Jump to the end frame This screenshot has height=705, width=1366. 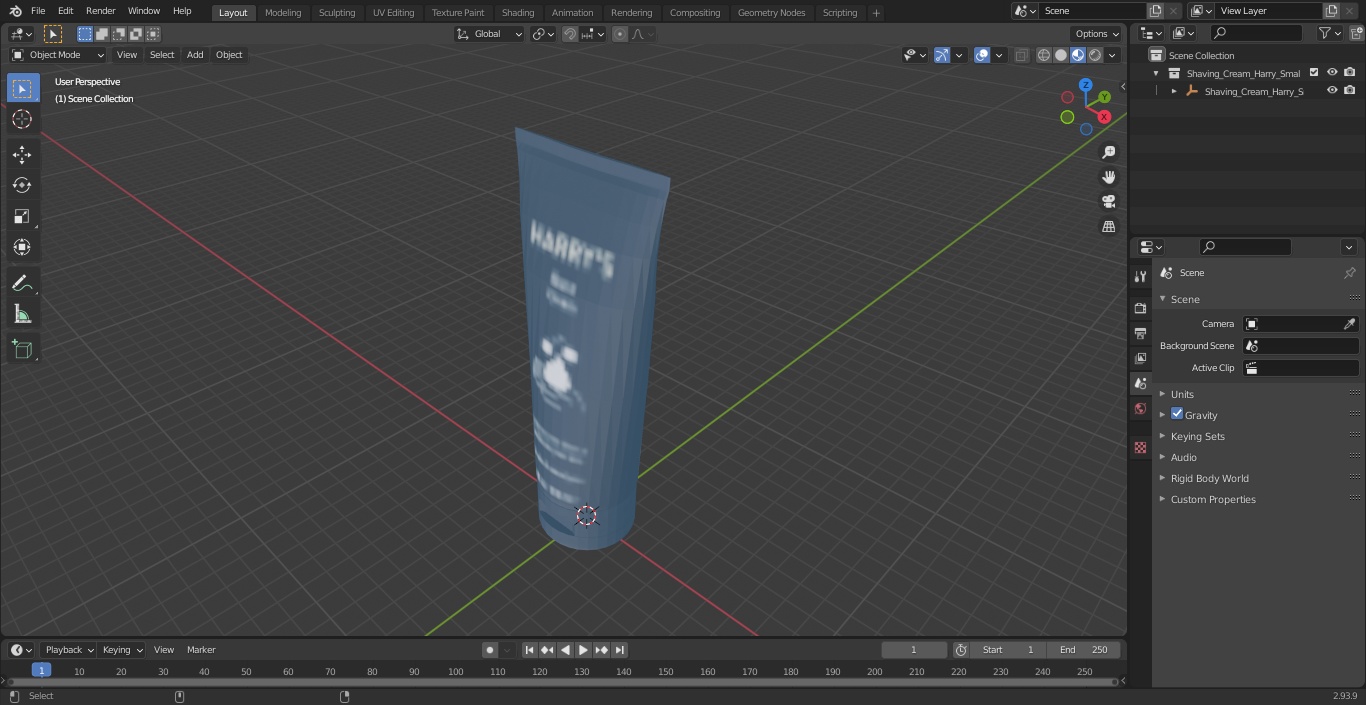[x=620, y=650]
